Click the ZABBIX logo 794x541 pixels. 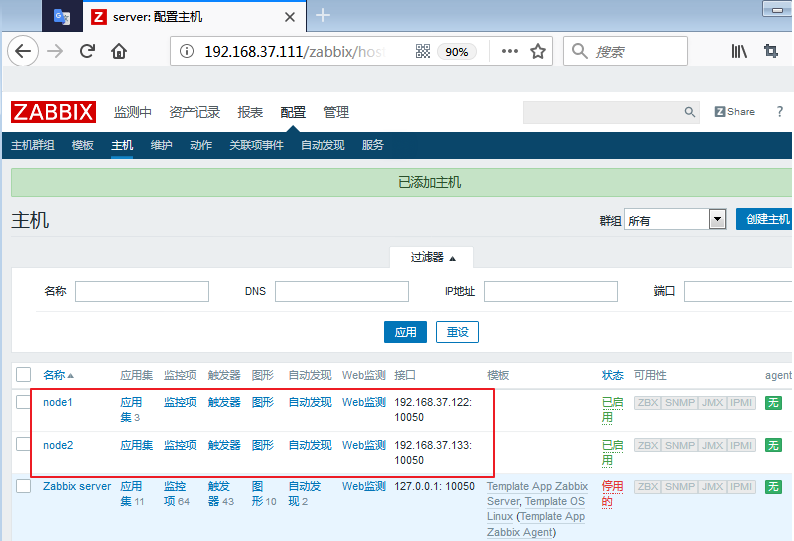click(x=53, y=112)
